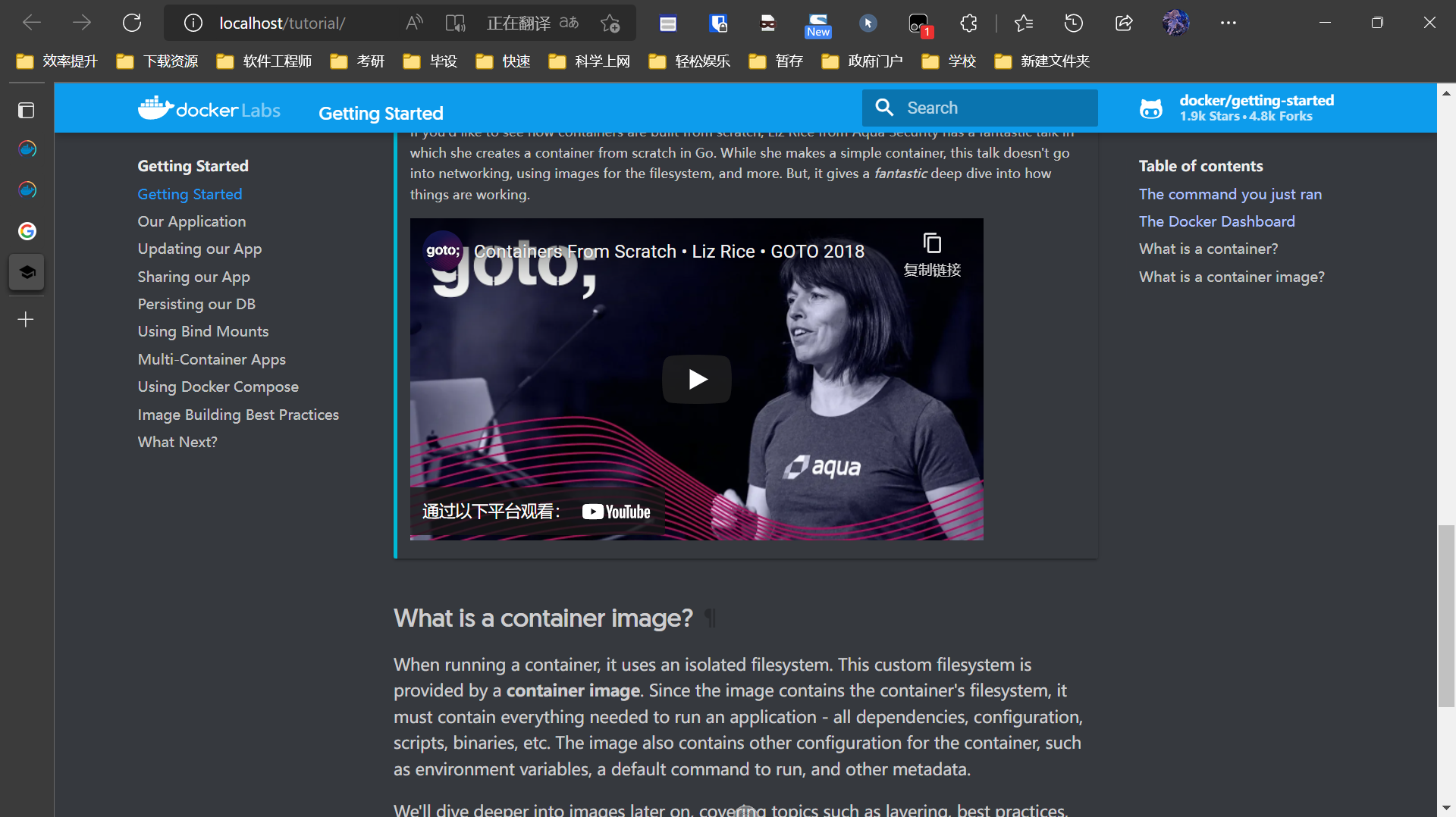Open the browser extensions puzzle icon
The height and width of the screenshot is (817, 1456).
point(968,23)
